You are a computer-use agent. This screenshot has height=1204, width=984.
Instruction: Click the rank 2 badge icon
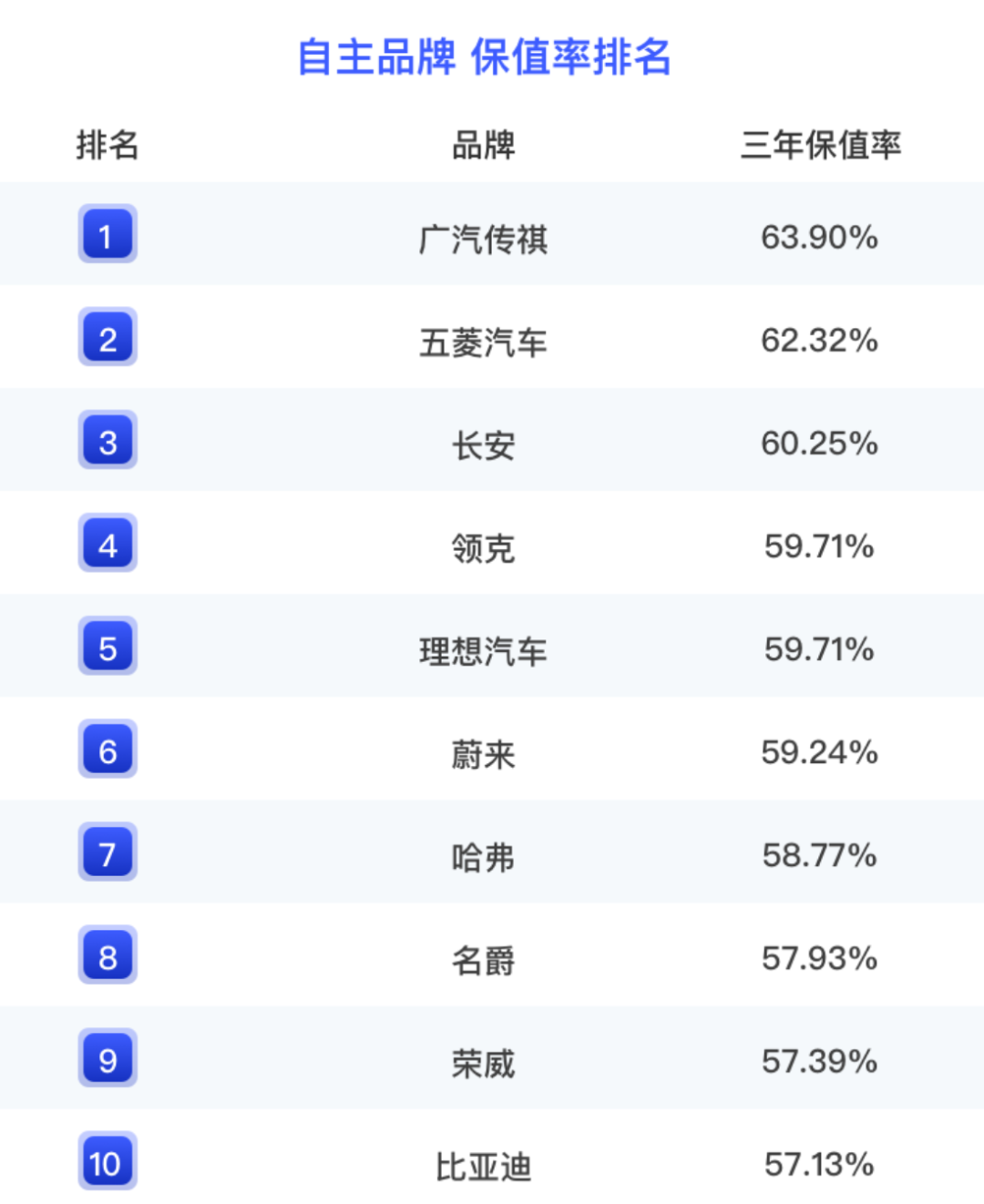click(108, 337)
